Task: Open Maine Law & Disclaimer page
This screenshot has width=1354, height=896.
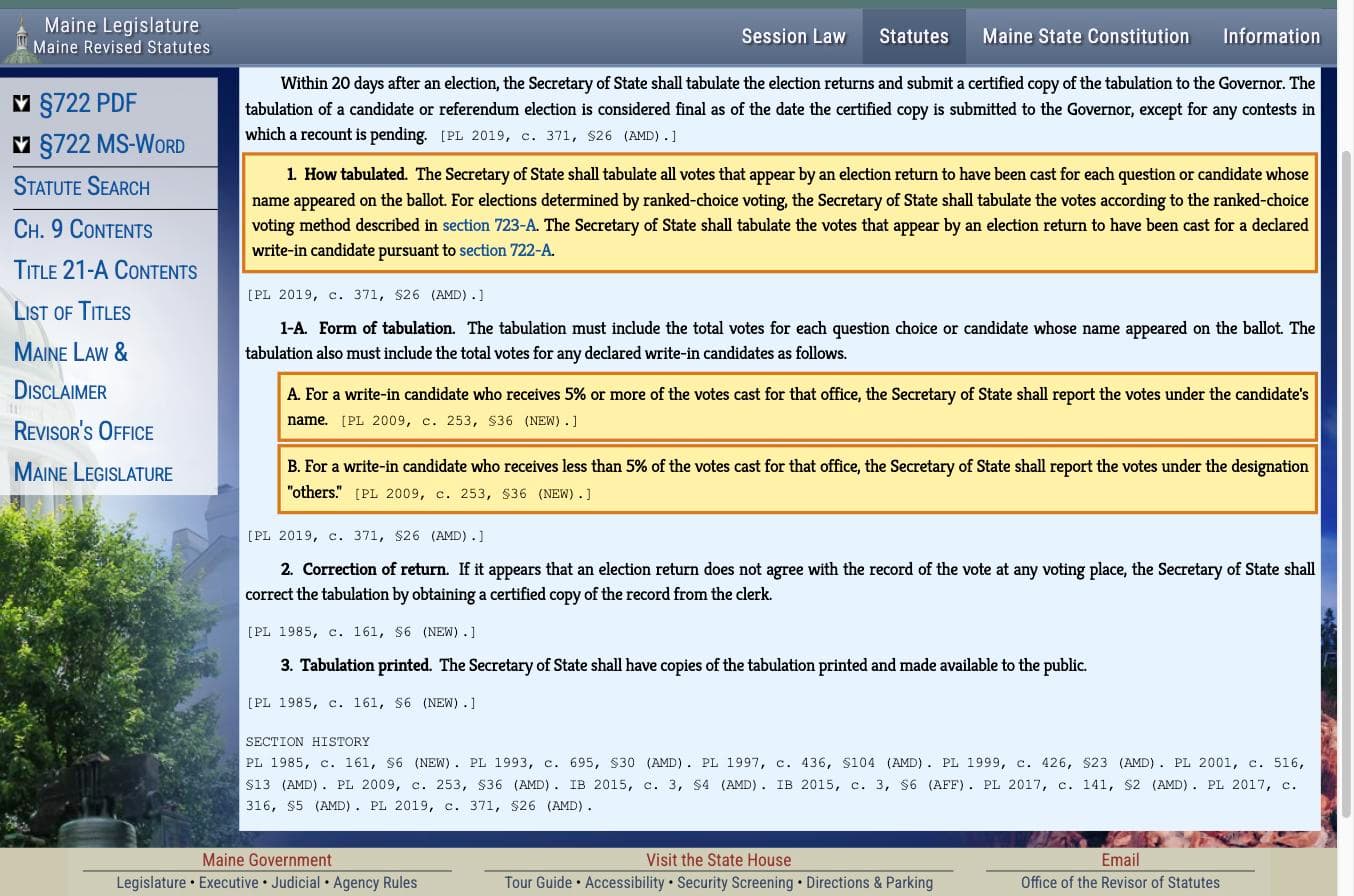Action: coord(71,371)
